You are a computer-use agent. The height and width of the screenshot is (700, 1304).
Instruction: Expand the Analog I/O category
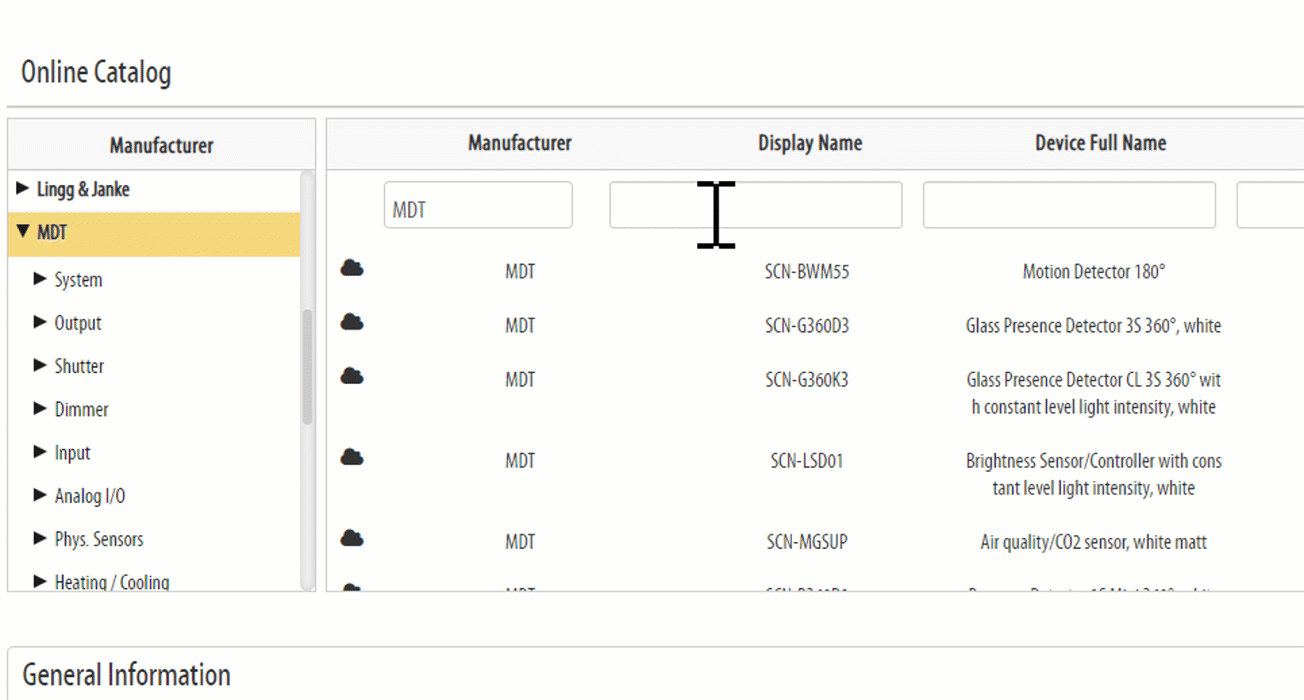(41, 495)
